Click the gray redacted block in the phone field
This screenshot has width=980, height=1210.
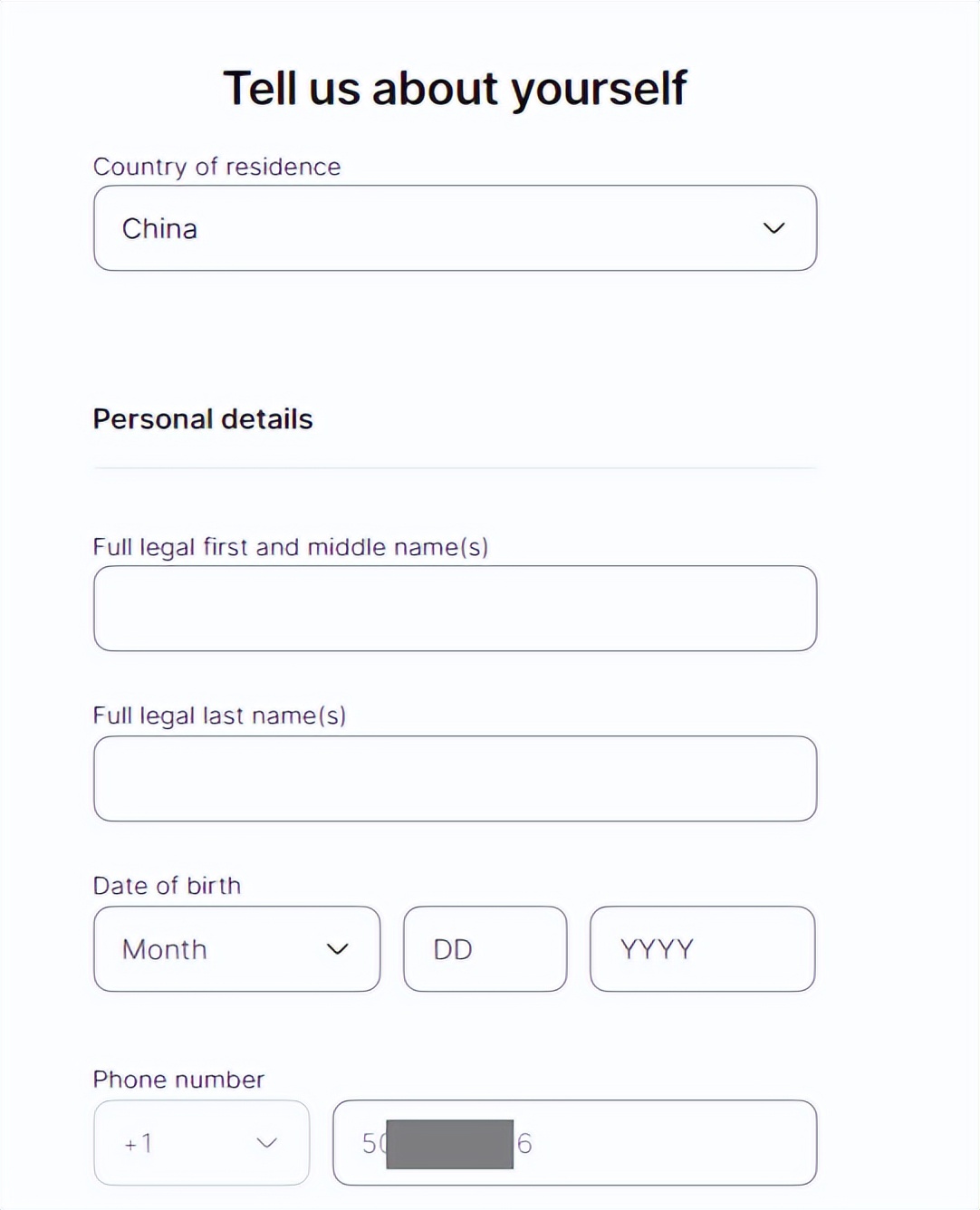coord(449,1144)
